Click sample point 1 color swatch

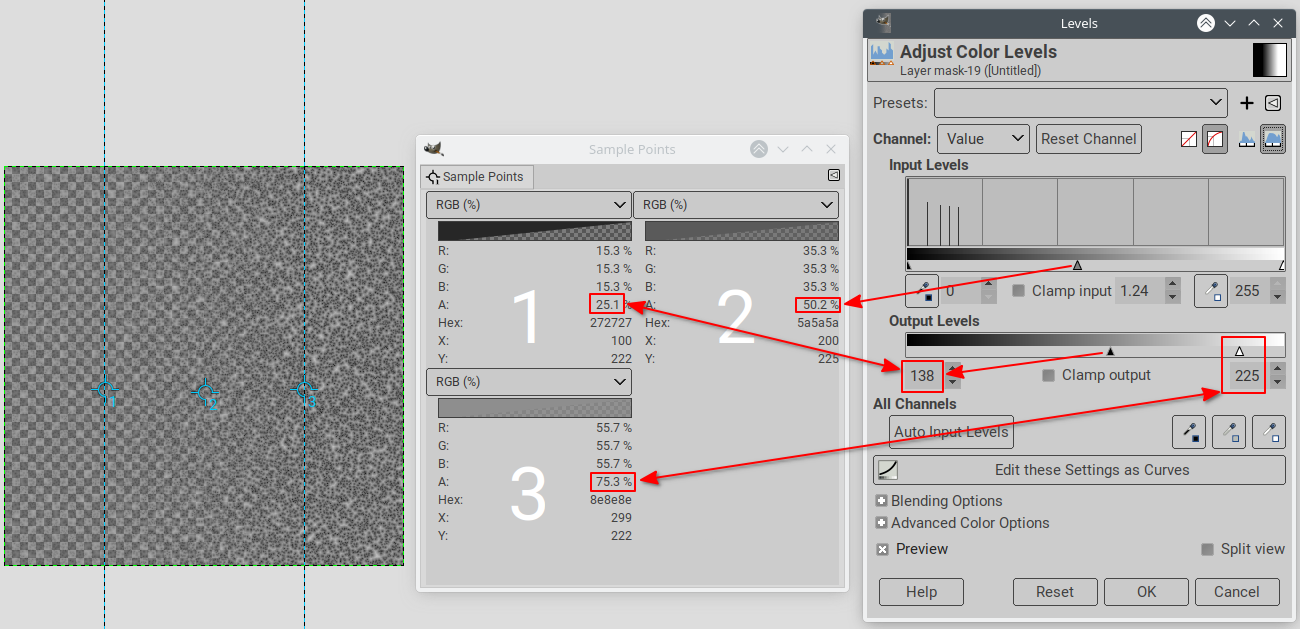[535, 231]
